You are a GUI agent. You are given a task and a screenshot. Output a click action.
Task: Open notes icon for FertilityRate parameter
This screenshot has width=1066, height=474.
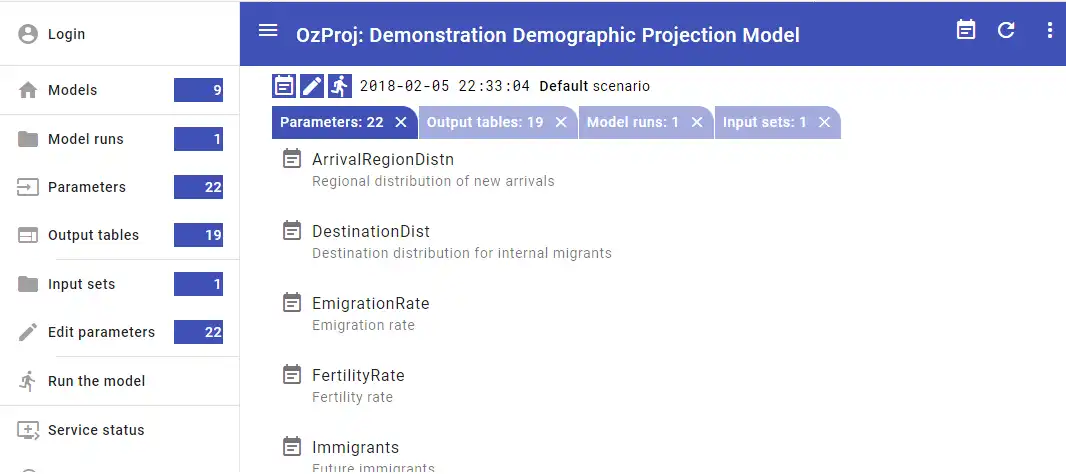click(x=292, y=375)
